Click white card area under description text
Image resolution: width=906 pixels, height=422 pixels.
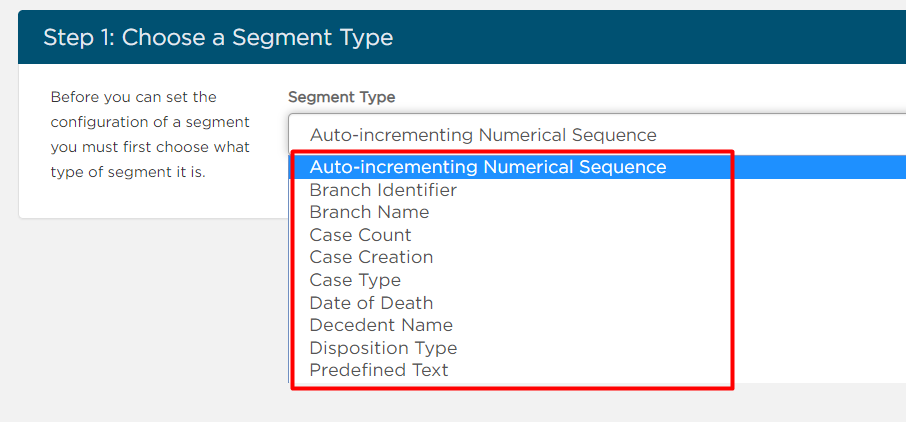(x=150, y=199)
